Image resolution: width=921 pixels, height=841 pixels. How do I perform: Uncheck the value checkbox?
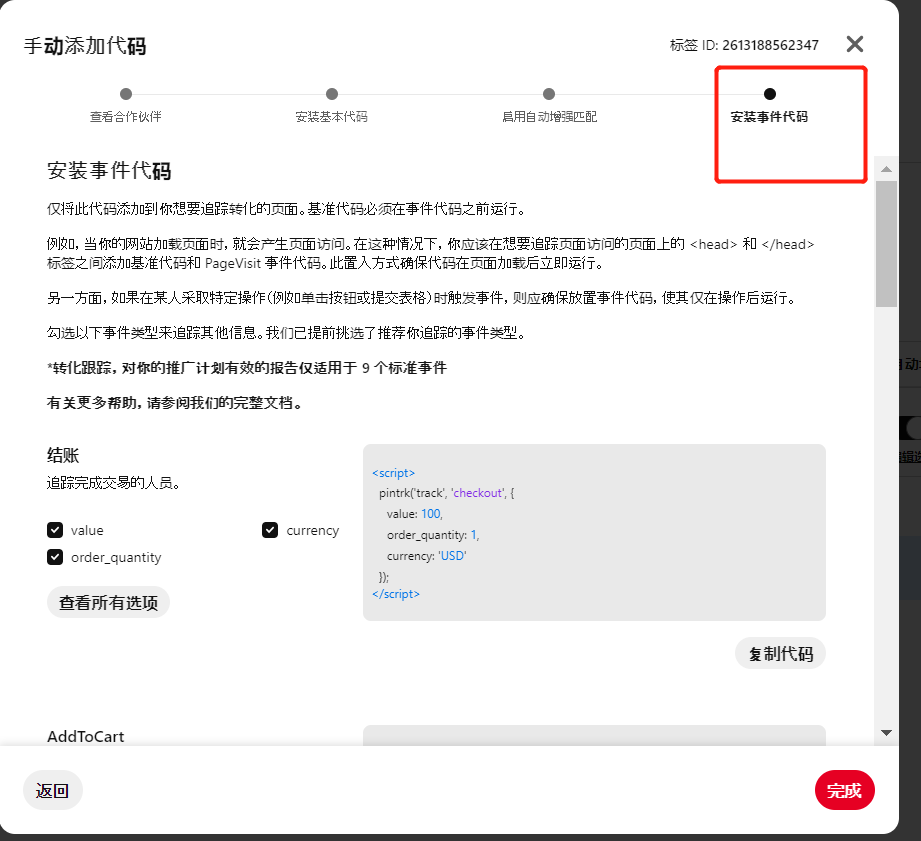pyautogui.click(x=55, y=530)
